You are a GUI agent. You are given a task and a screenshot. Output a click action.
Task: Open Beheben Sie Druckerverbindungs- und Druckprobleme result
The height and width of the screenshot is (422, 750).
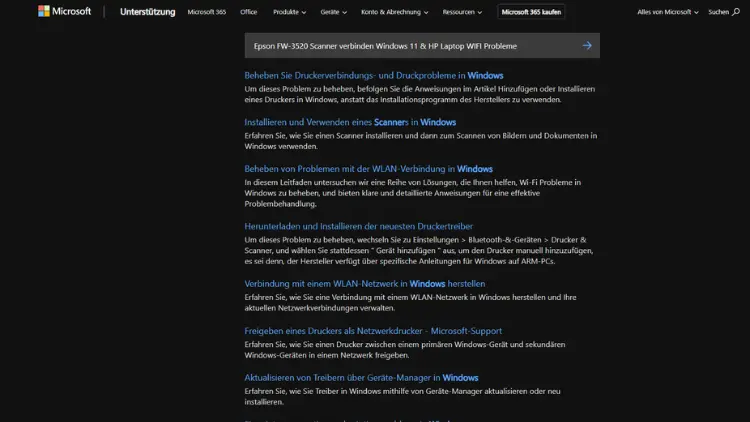point(374,75)
